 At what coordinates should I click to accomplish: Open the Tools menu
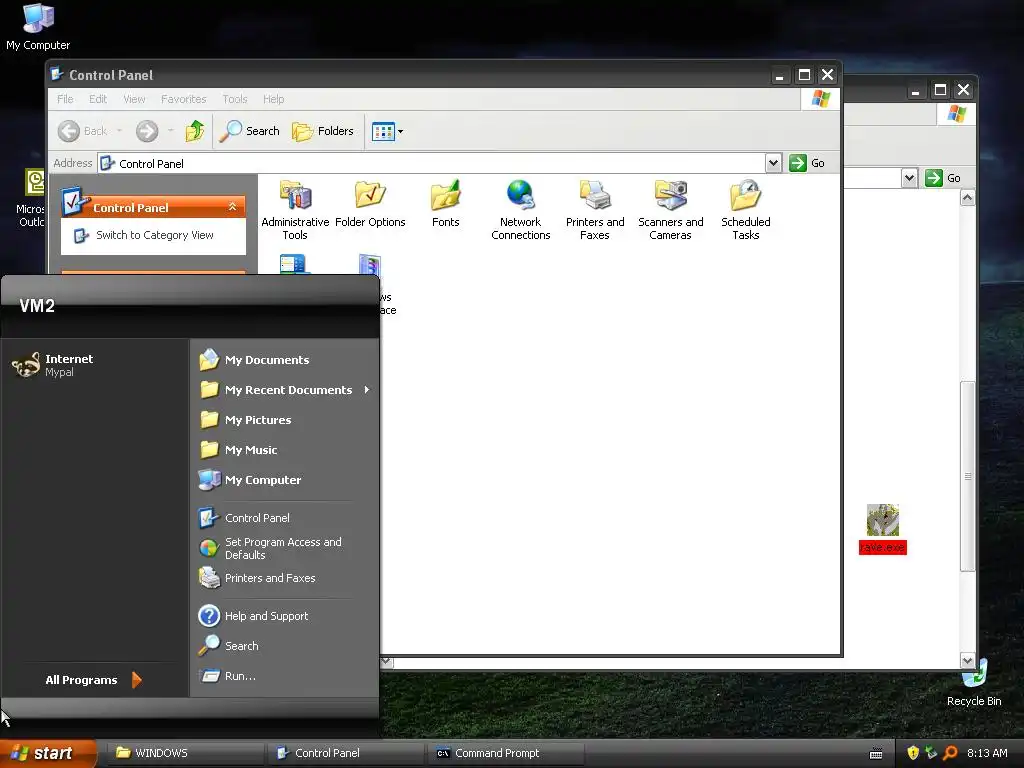point(234,99)
